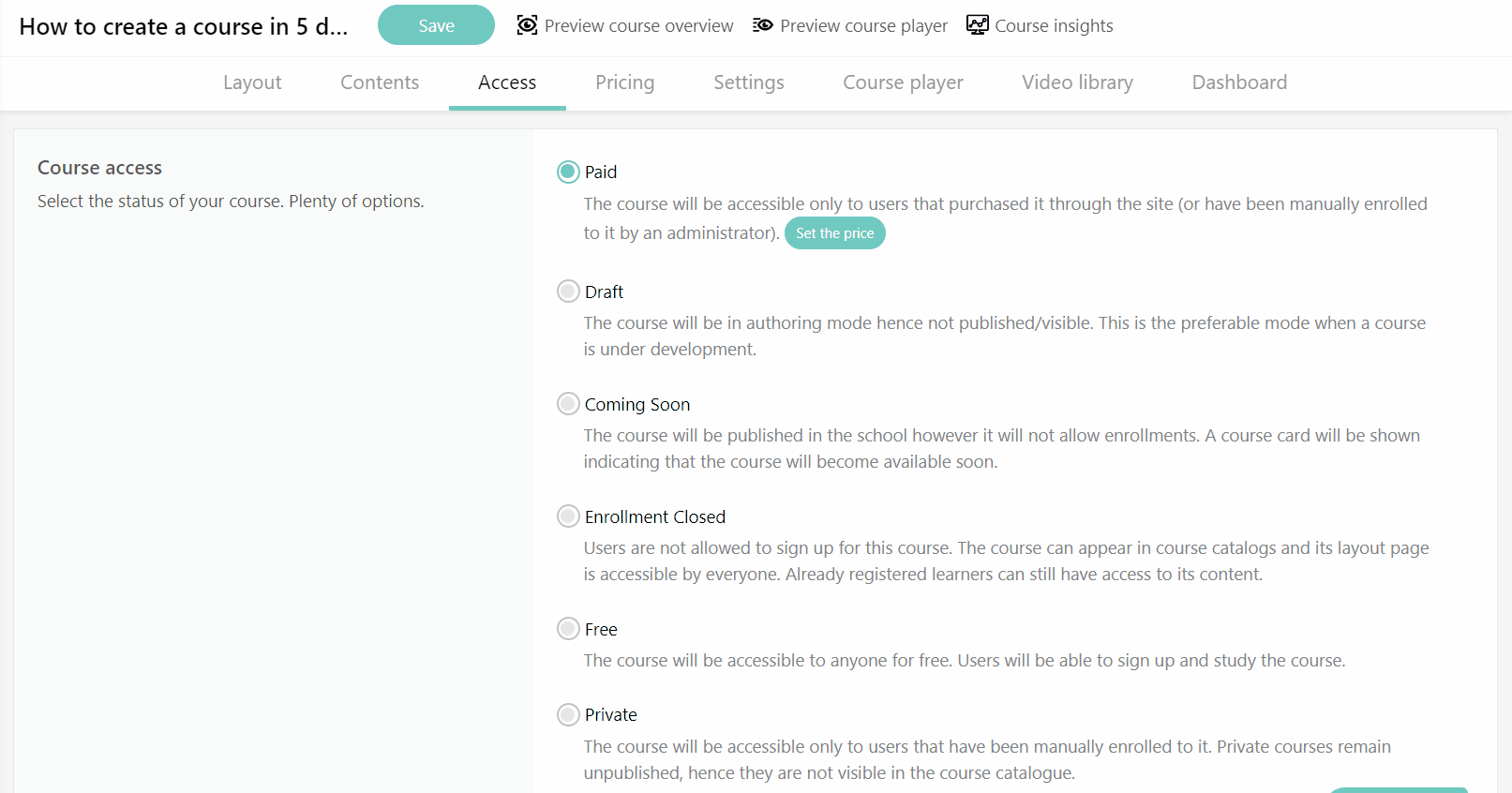The image size is (1512, 793).
Task: Set course access to Private
Action: [567, 713]
